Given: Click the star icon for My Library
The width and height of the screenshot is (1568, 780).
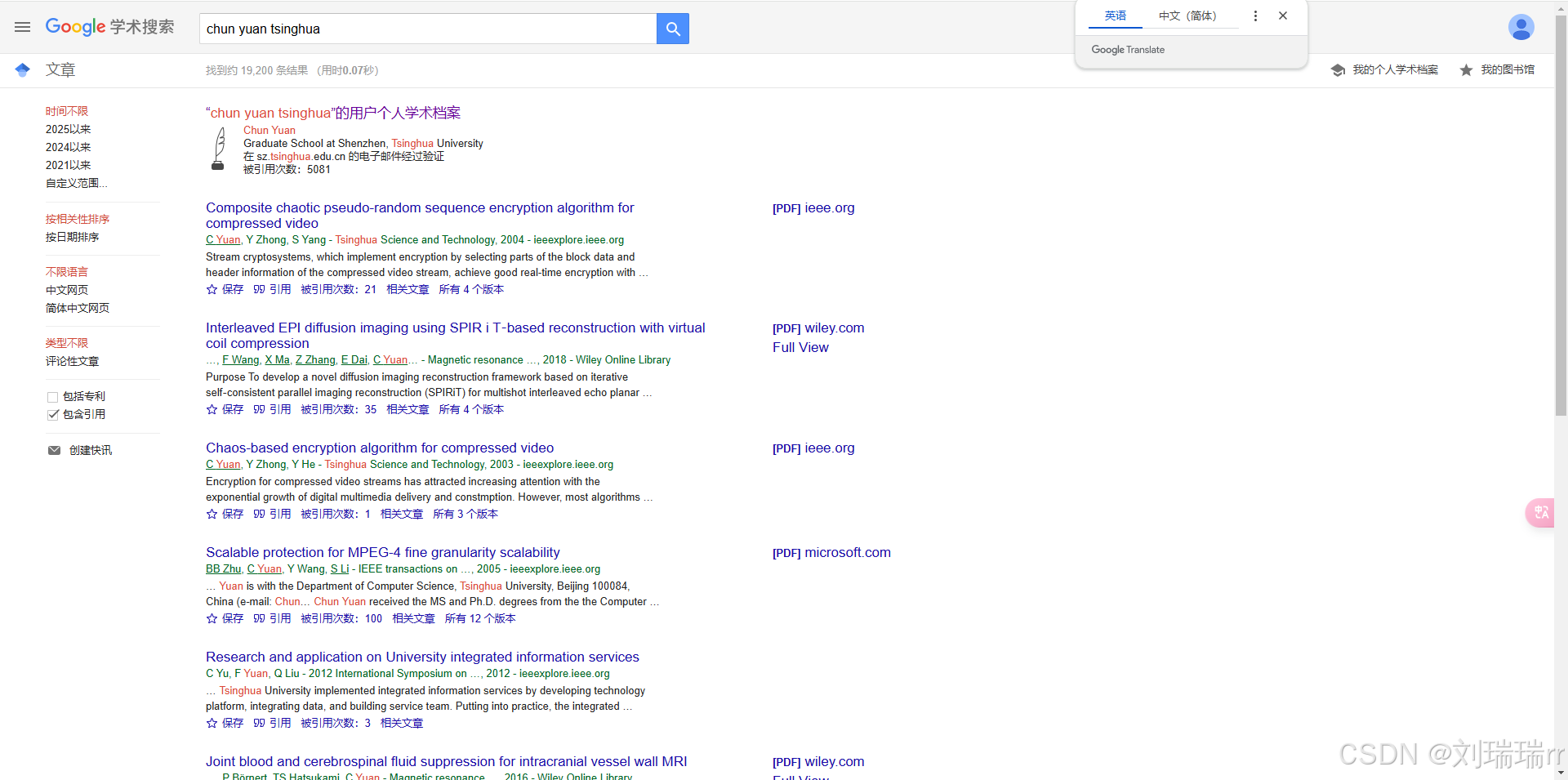Looking at the screenshot, I should click(1466, 70).
